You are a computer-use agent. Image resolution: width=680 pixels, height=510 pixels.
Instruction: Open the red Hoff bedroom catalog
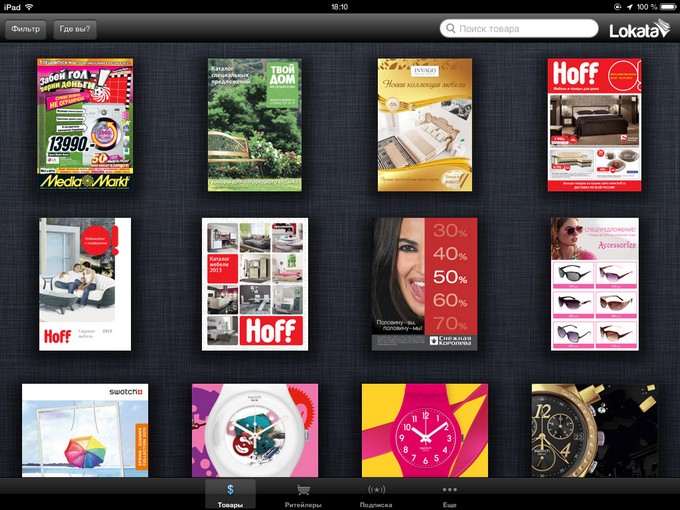pyautogui.click(x=595, y=125)
